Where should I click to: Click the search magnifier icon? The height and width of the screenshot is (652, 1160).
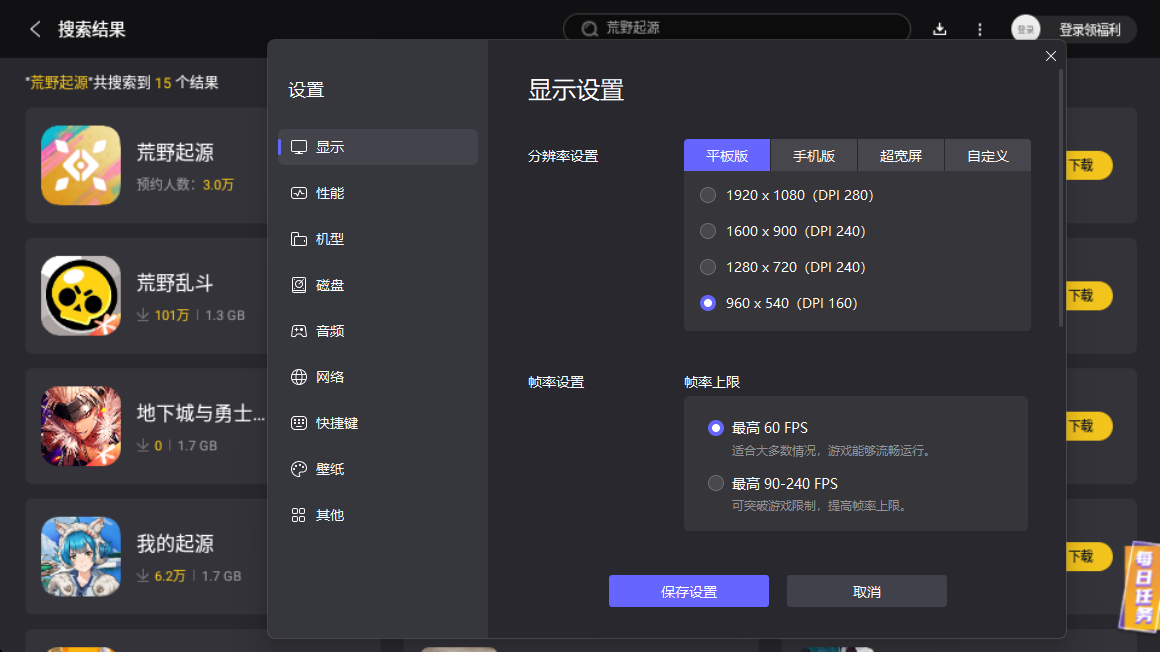tap(590, 28)
